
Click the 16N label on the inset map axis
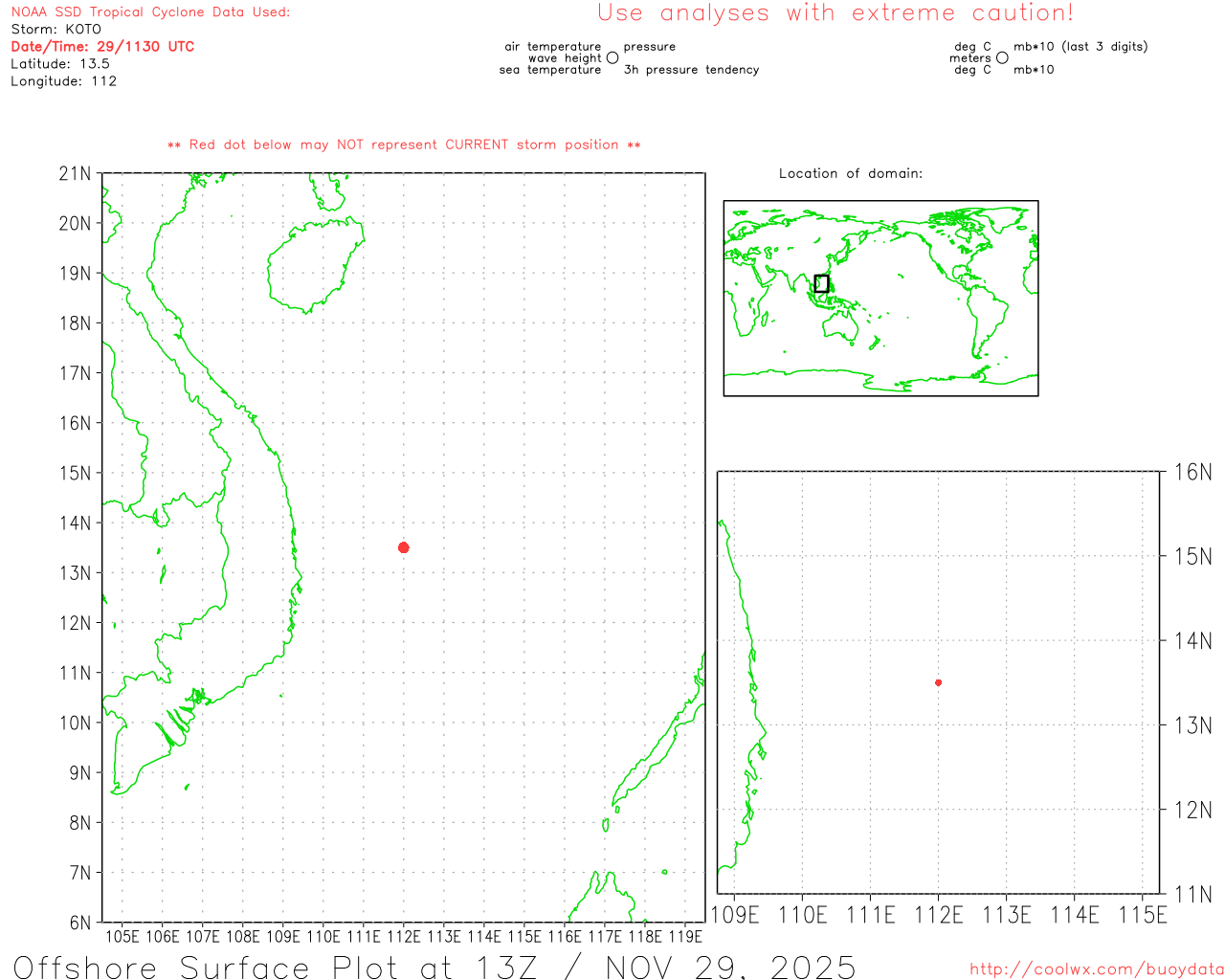click(1192, 472)
